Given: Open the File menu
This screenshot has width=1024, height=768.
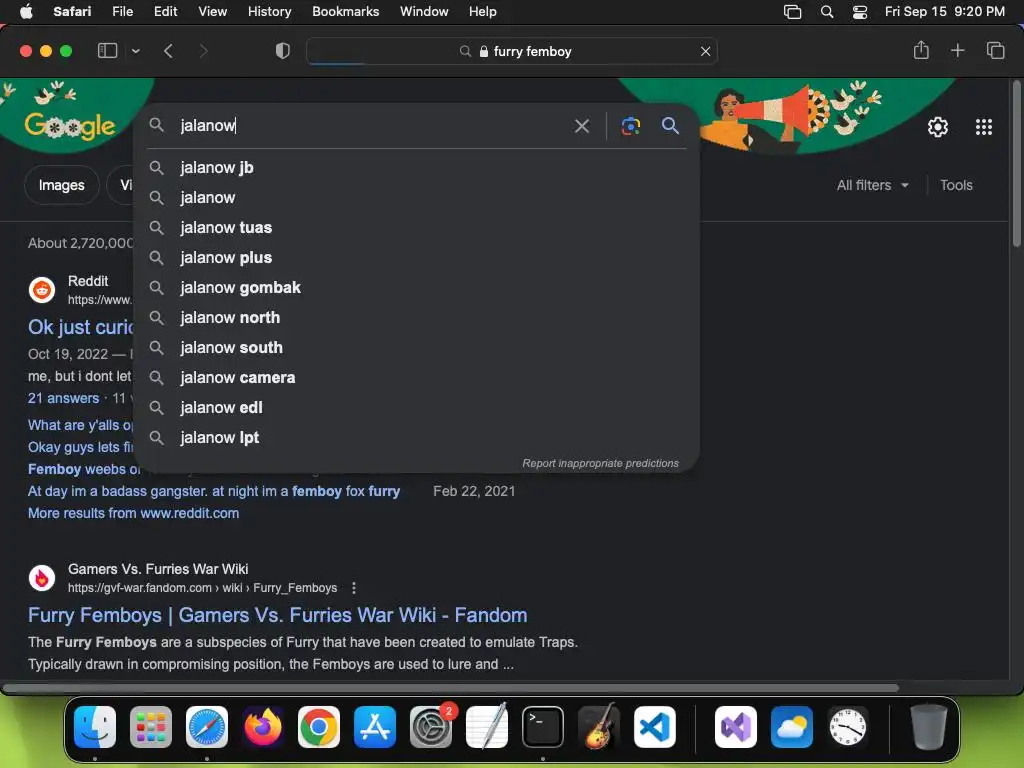Looking at the screenshot, I should (122, 11).
